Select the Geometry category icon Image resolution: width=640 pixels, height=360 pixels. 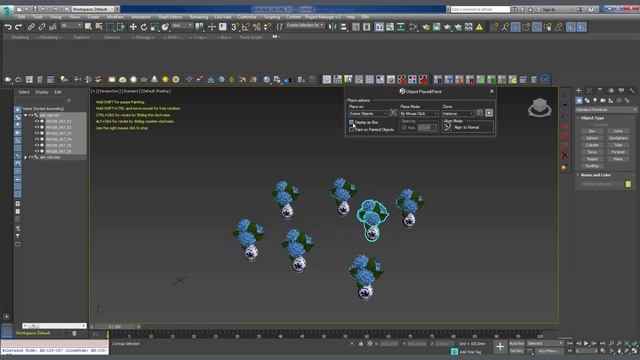[579, 100]
